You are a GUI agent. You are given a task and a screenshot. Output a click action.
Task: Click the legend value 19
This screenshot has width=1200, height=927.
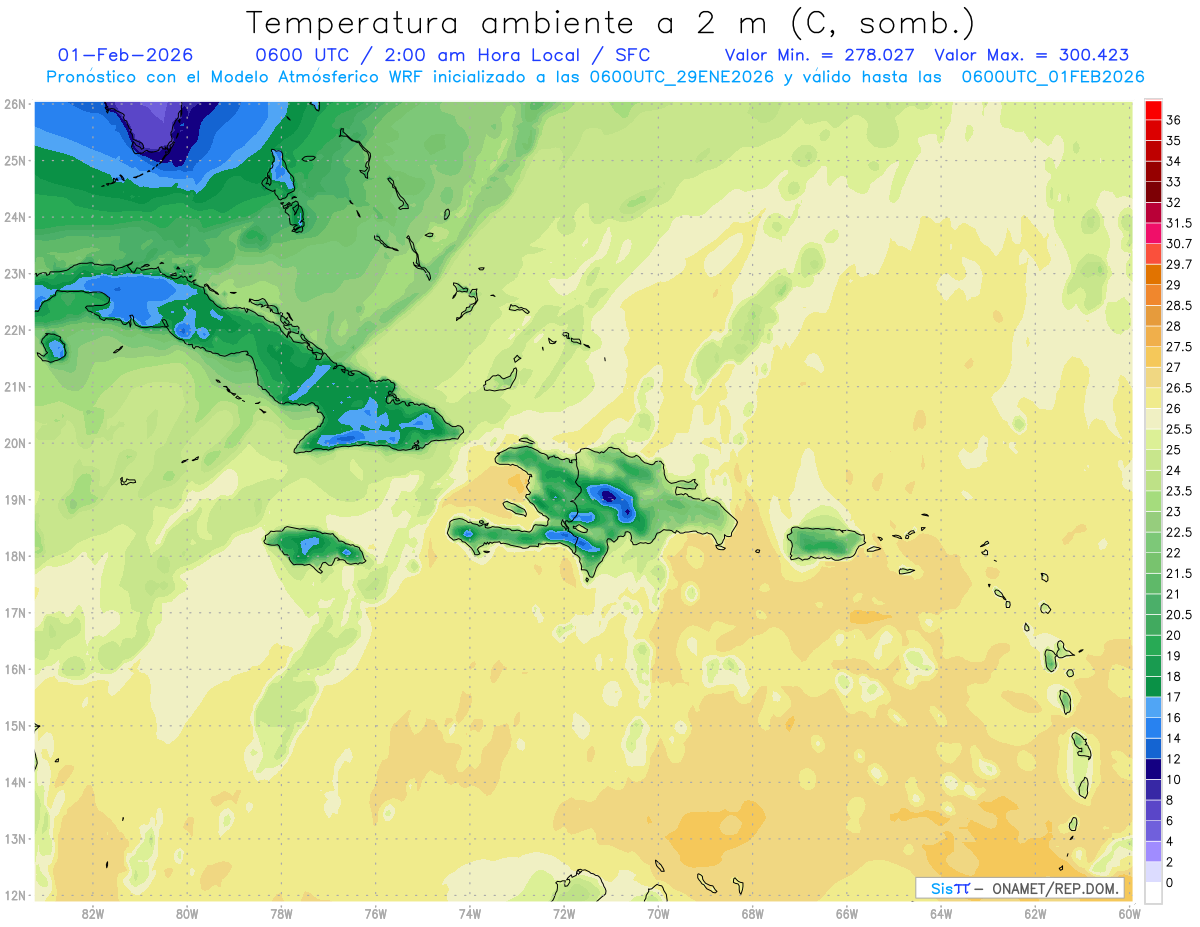tap(1173, 655)
